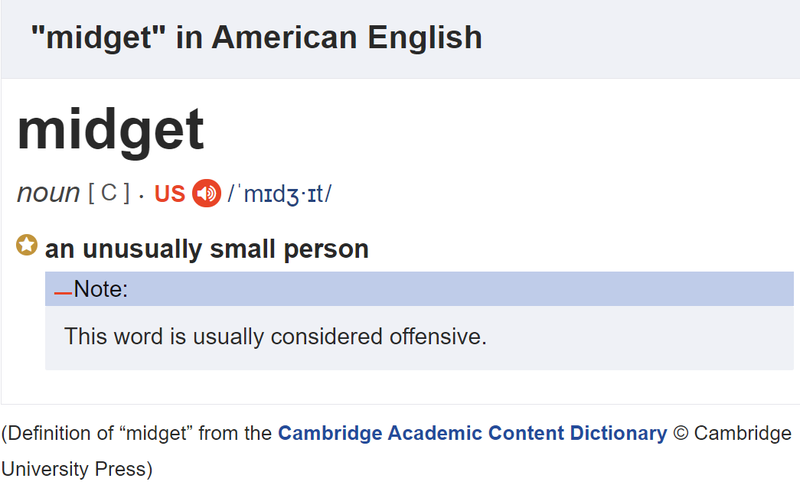Collapse the Note with red minus icon
800x485 pixels.
[x=63, y=293]
